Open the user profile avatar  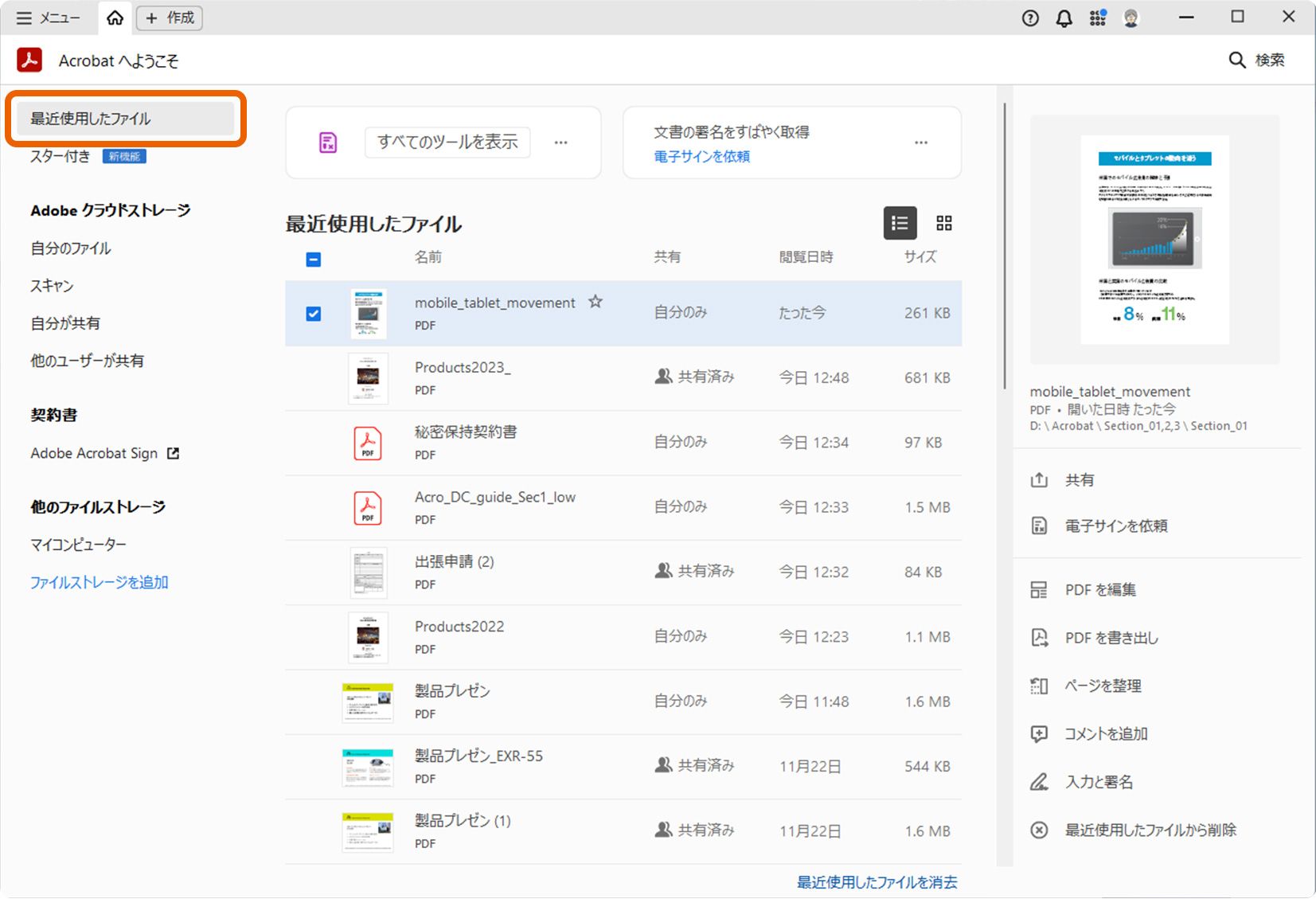(1131, 18)
